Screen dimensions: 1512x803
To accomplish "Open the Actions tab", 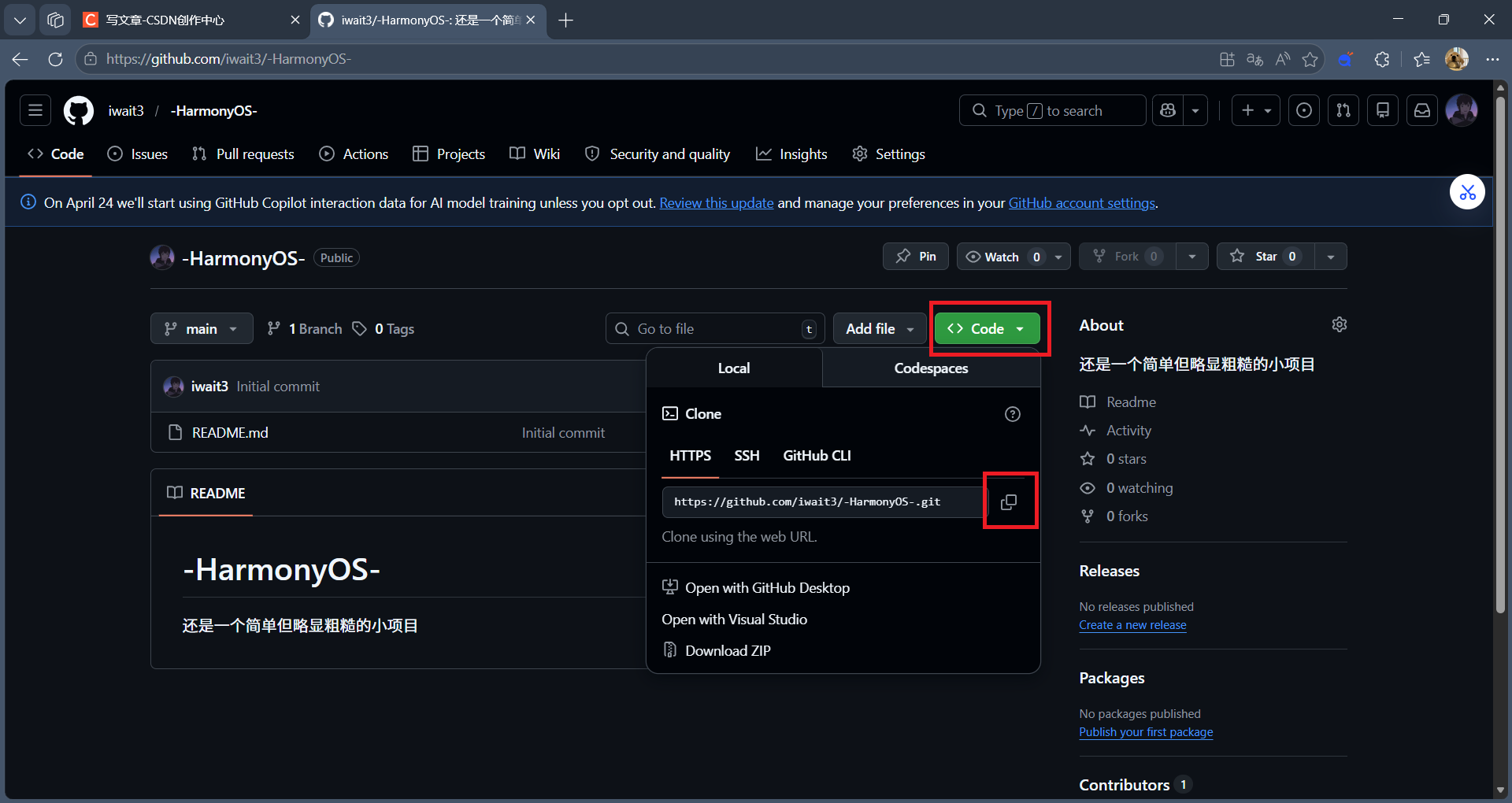I will click(354, 154).
